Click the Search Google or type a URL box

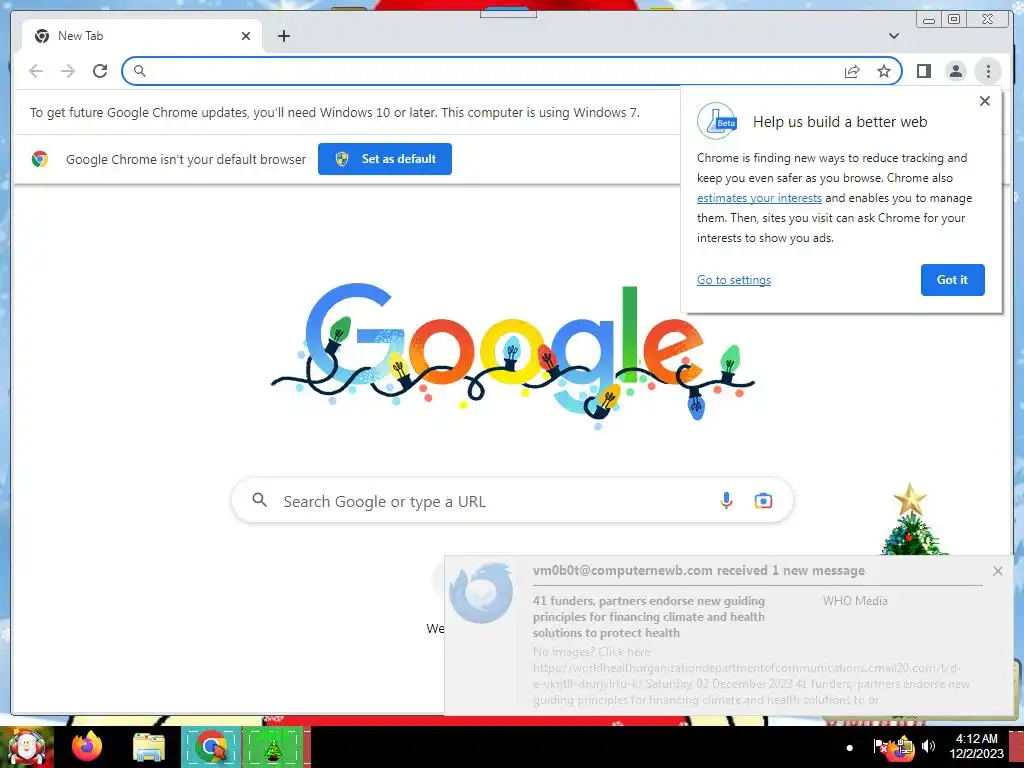coord(512,501)
